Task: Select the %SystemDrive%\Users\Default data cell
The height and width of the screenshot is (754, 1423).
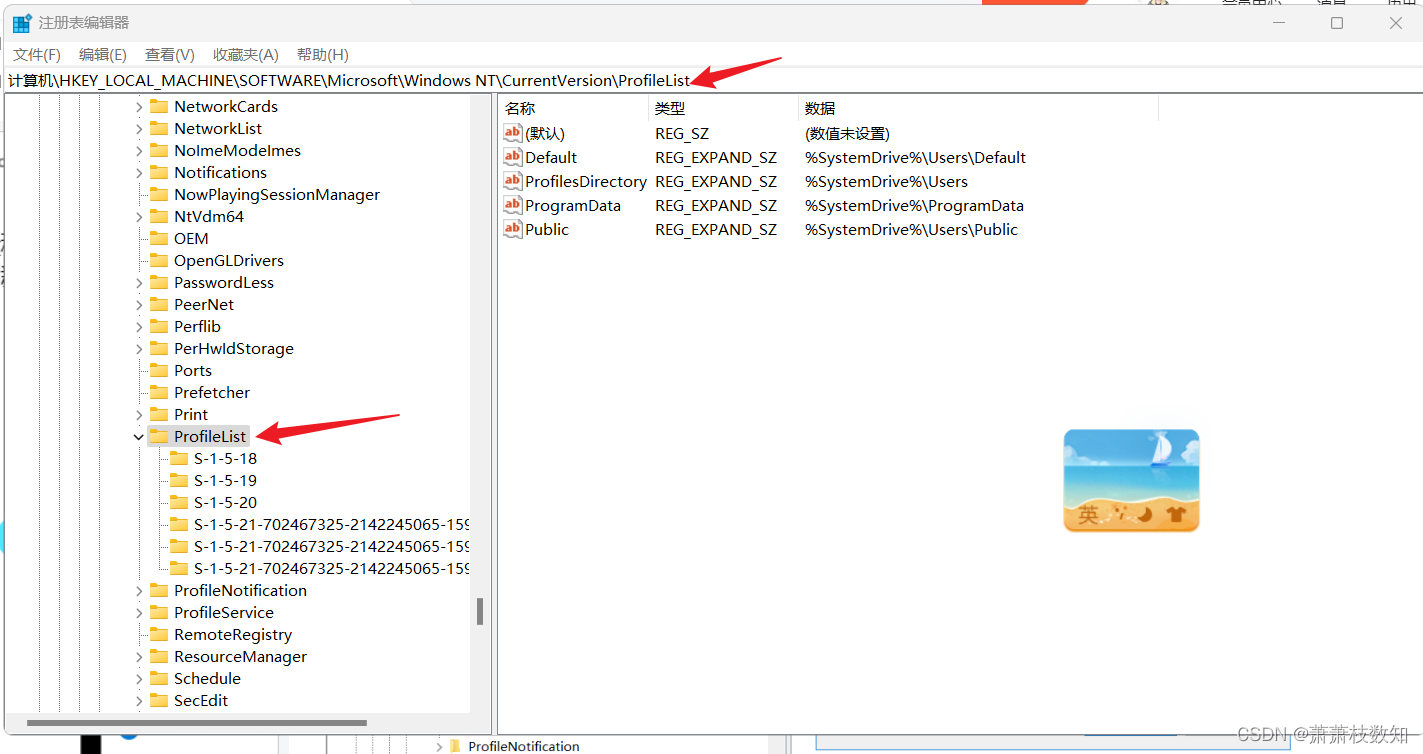Action: 916,158
